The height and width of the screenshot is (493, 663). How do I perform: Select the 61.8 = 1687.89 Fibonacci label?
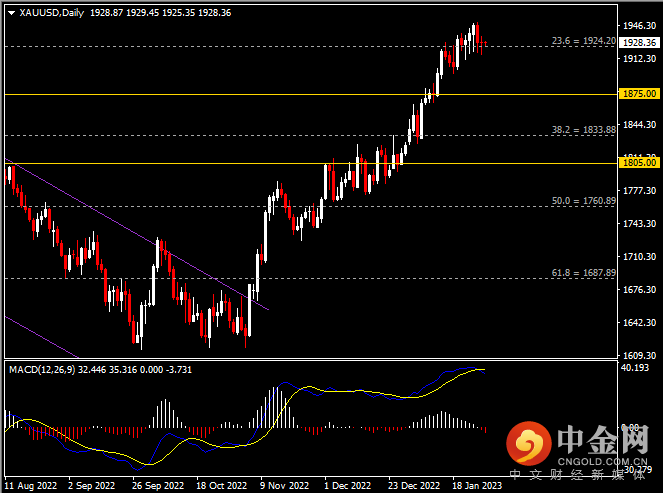coord(584,273)
